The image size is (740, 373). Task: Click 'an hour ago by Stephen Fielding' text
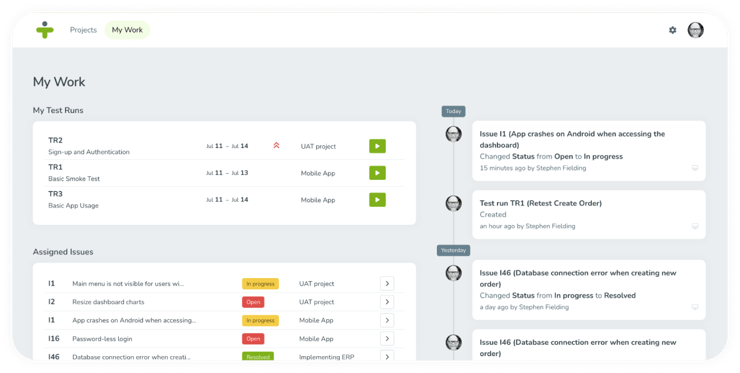[527, 226]
